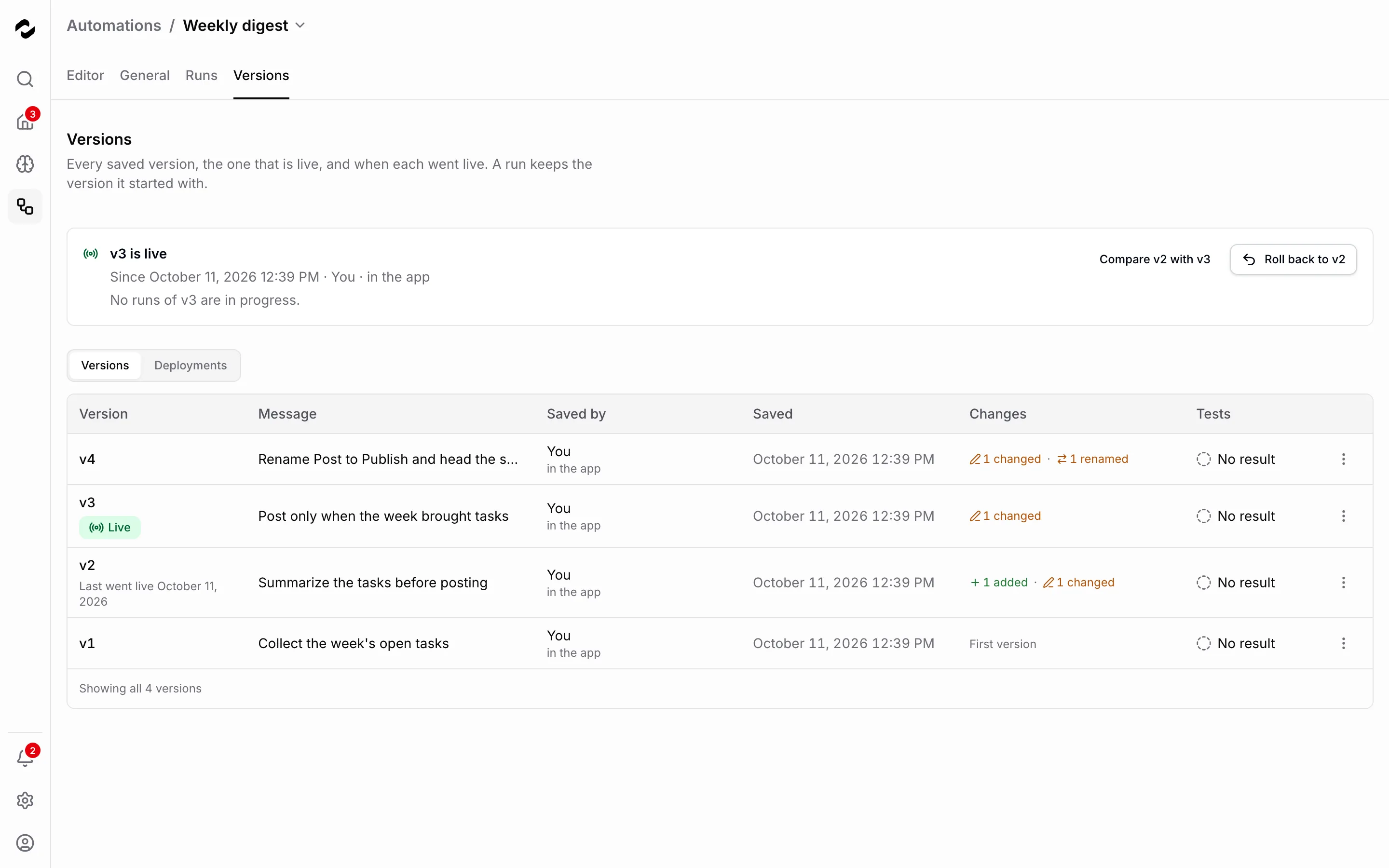This screenshot has height=868, width=1389.
Task: Click 'First version' in v1 row
Action: (x=1003, y=644)
